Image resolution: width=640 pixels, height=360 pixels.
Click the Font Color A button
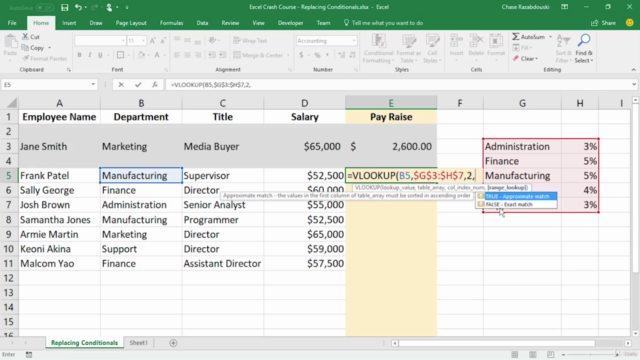[157, 55]
